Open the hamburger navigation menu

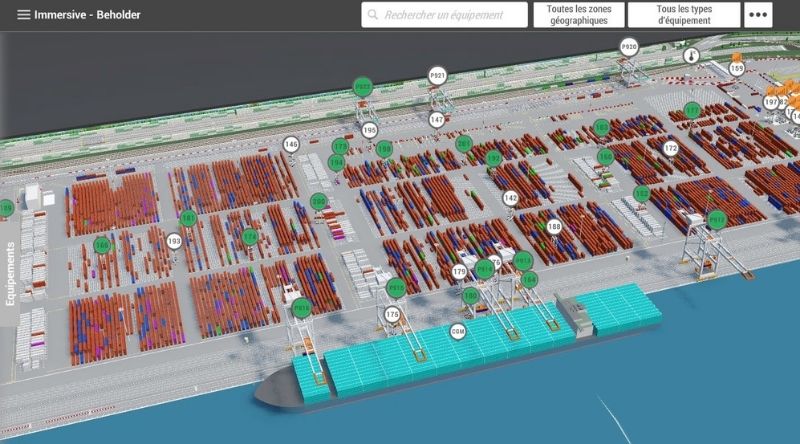click(x=23, y=15)
